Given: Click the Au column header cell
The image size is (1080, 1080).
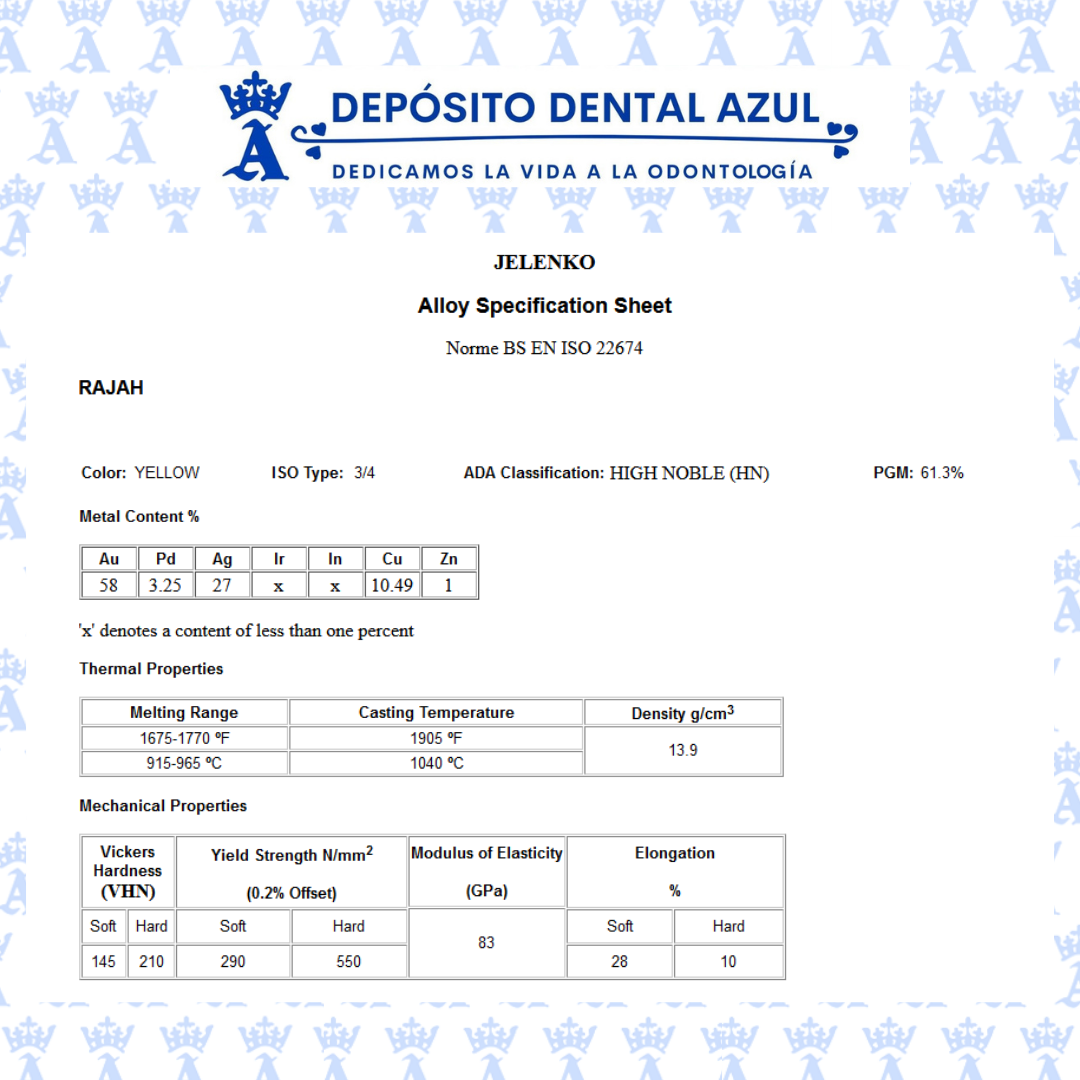Looking at the screenshot, I should (x=108, y=559).
